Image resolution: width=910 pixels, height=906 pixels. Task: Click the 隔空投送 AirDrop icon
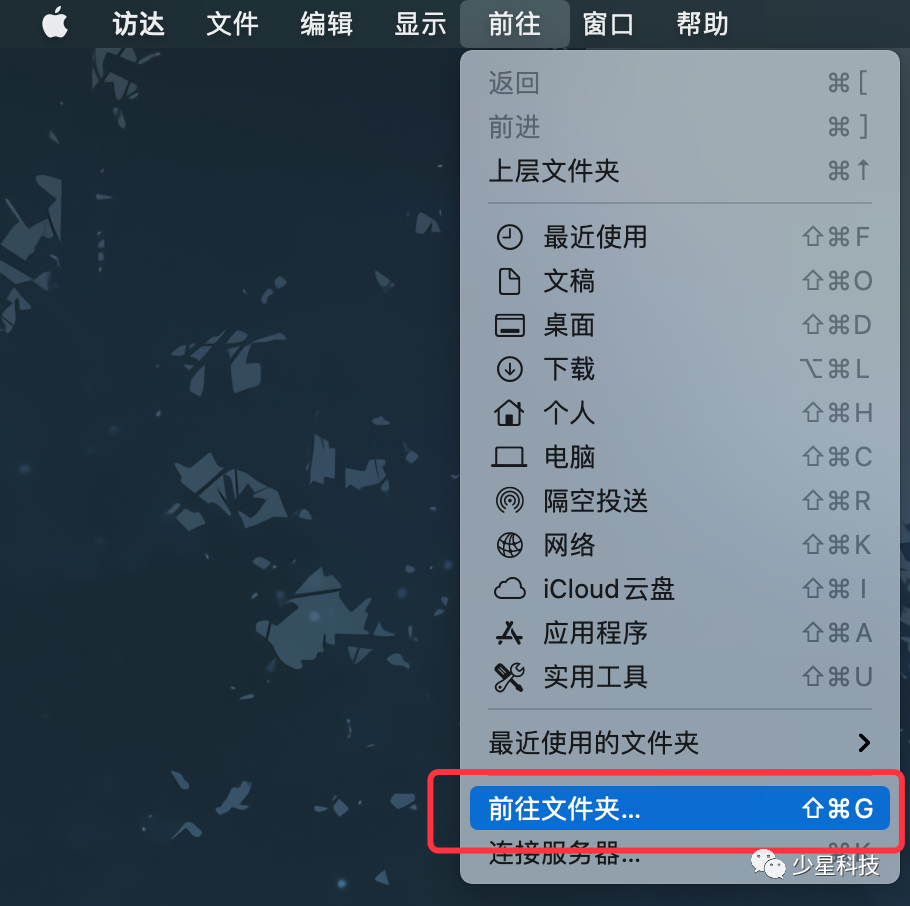(x=510, y=501)
